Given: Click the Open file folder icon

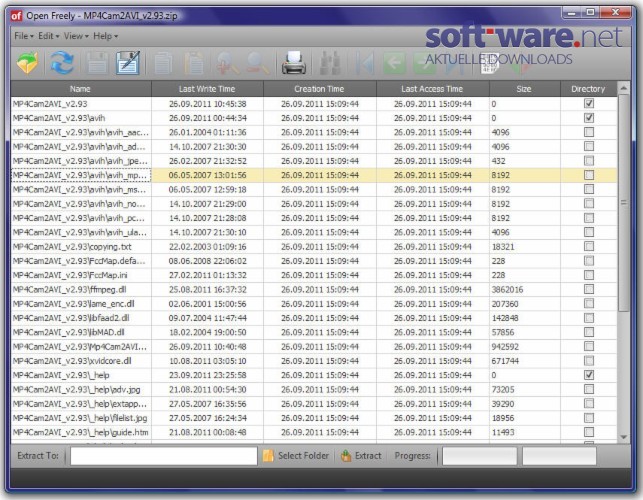Looking at the screenshot, I should pos(27,63).
